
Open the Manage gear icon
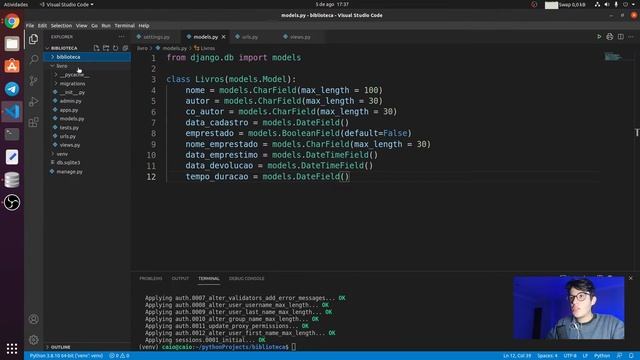(x=33, y=340)
